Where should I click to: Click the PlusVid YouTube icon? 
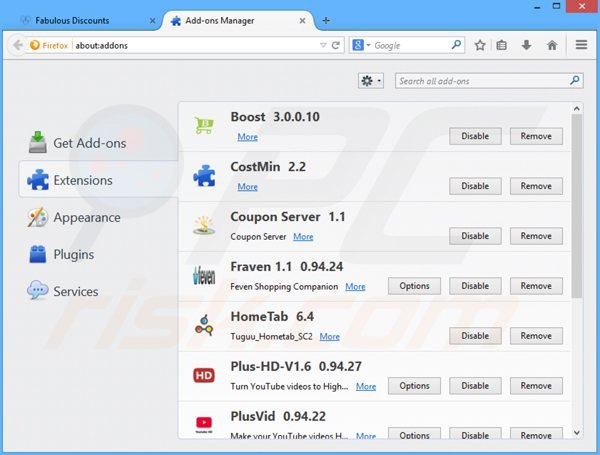[x=204, y=424]
